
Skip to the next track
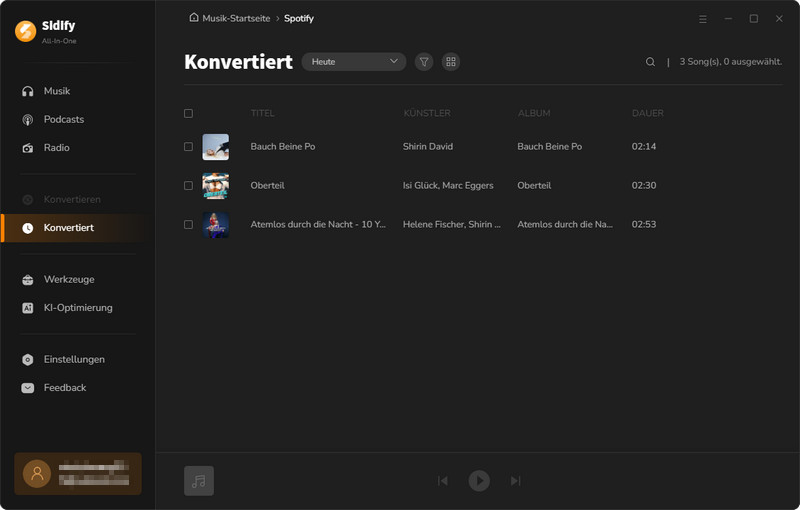(515, 481)
